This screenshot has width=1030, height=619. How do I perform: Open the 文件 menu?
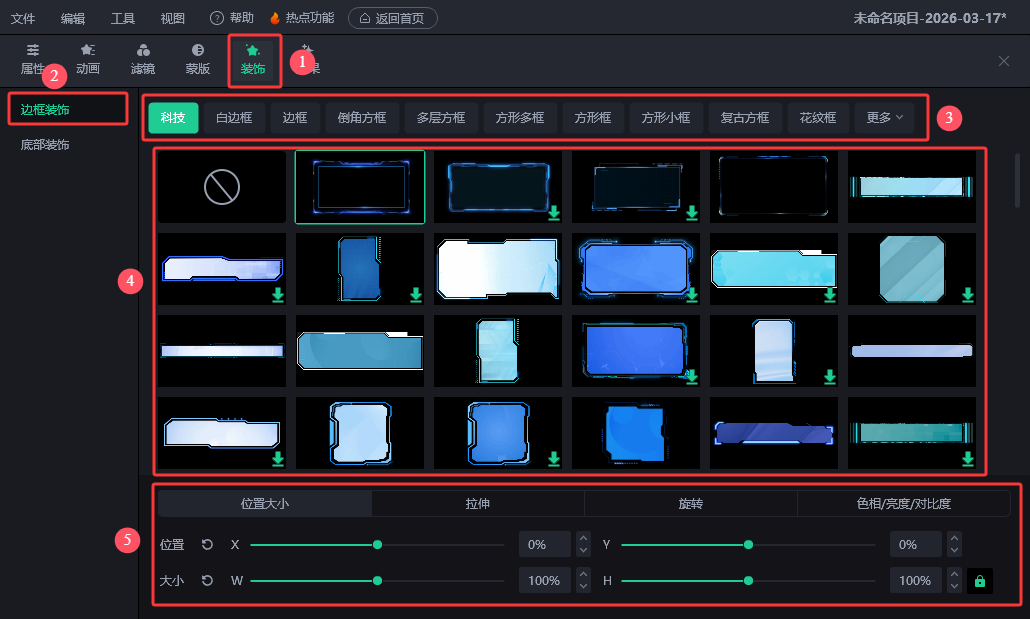point(23,18)
